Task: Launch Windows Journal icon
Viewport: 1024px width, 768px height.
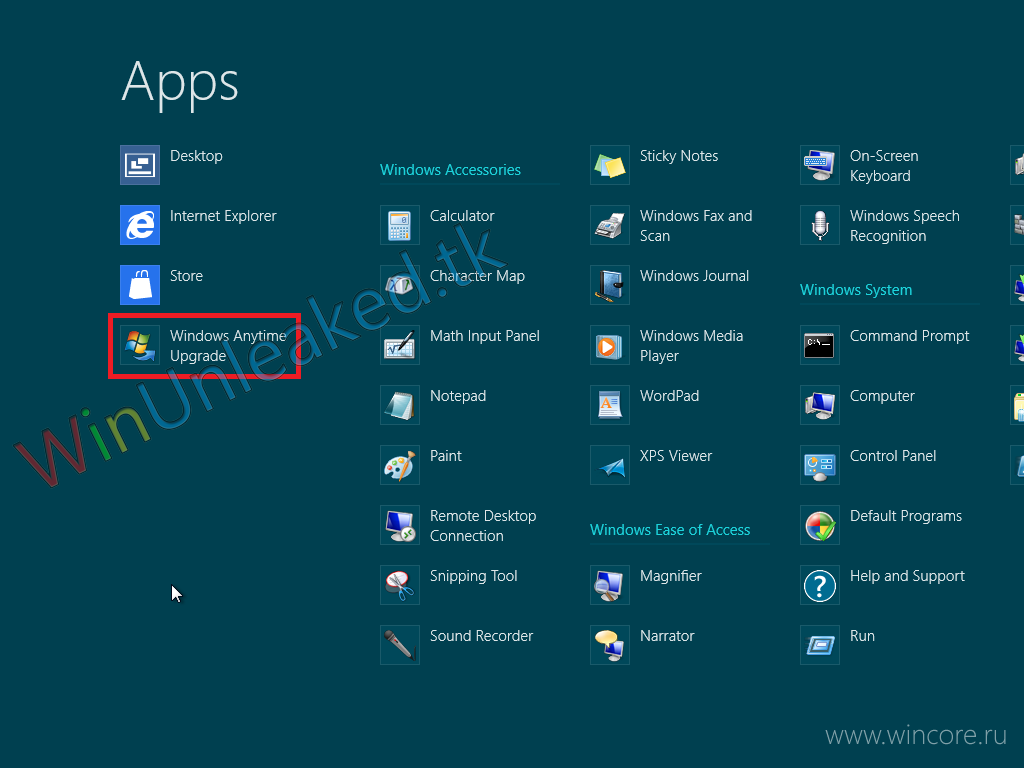Action: tap(610, 285)
